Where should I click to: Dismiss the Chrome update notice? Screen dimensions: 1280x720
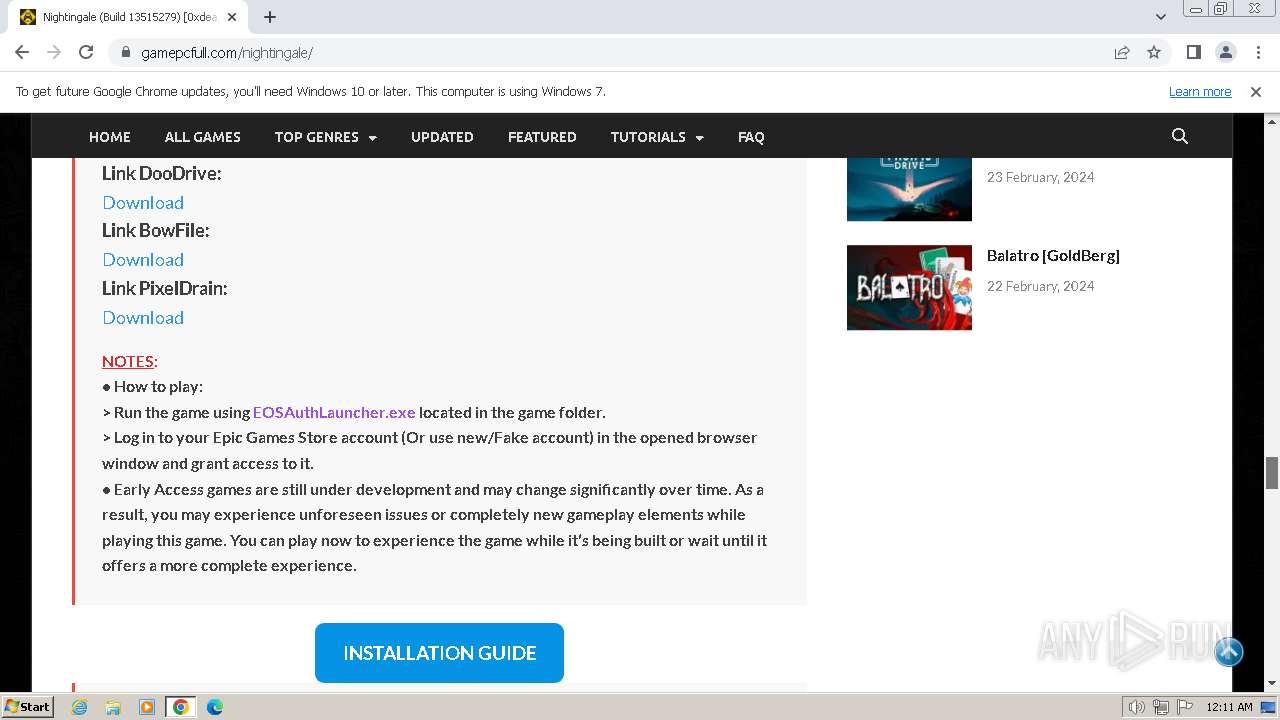click(x=1256, y=91)
